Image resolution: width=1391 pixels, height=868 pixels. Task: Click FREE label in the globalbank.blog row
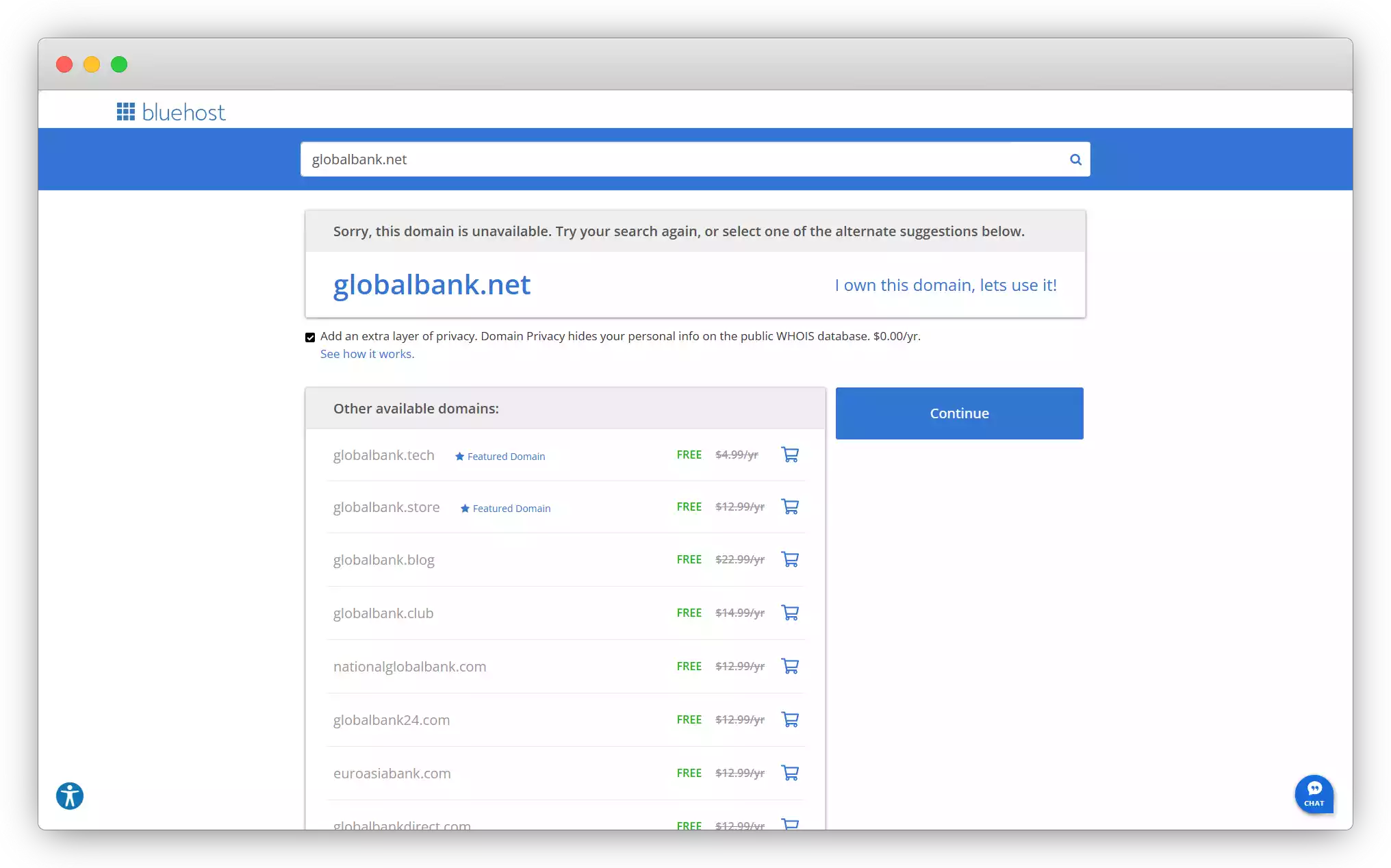tap(689, 559)
